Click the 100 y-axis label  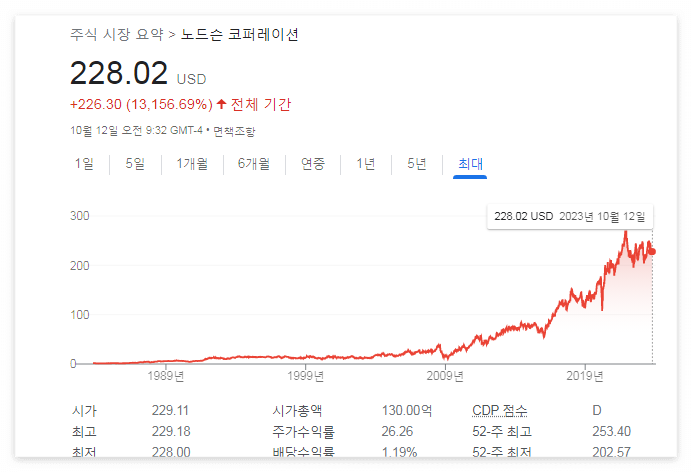(80, 315)
